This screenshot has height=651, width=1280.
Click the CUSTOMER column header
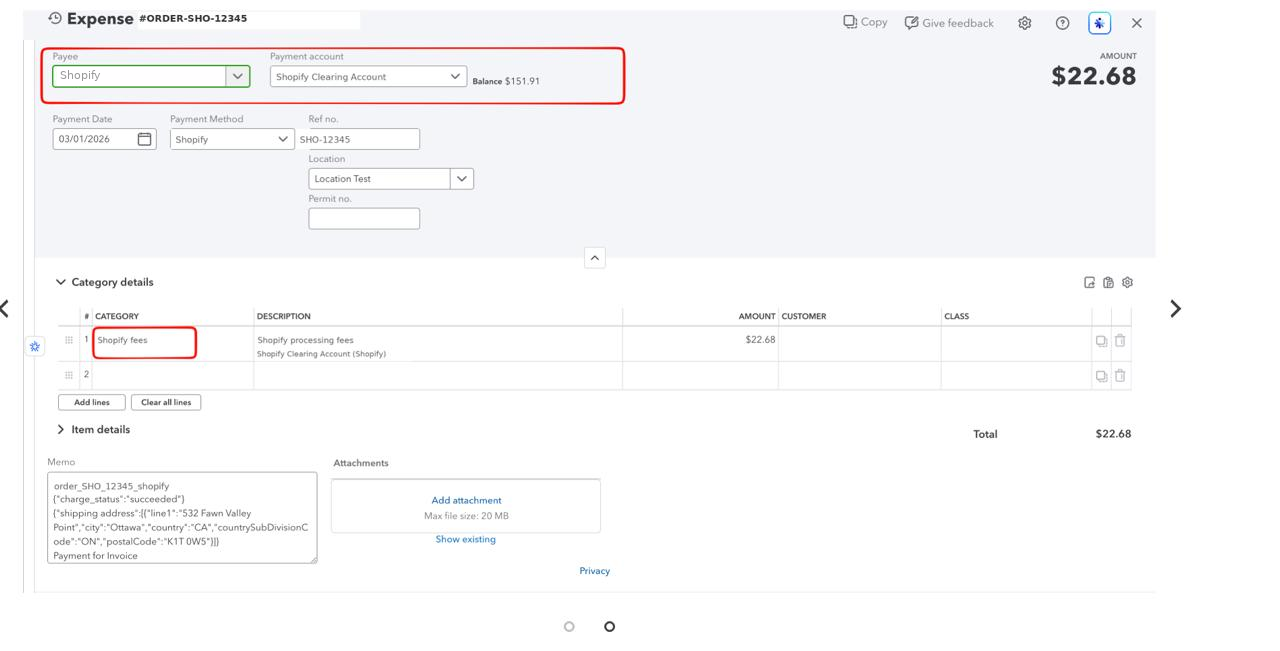(804, 316)
